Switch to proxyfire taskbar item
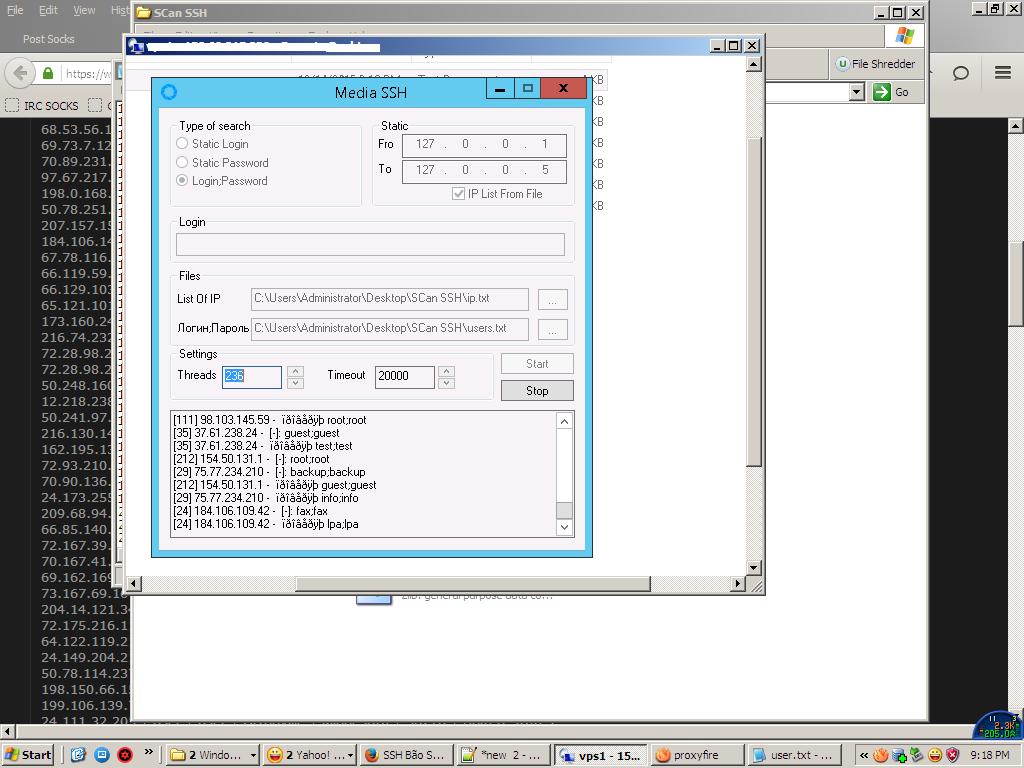Image resolution: width=1024 pixels, height=768 pixels. tap(697, 755)
